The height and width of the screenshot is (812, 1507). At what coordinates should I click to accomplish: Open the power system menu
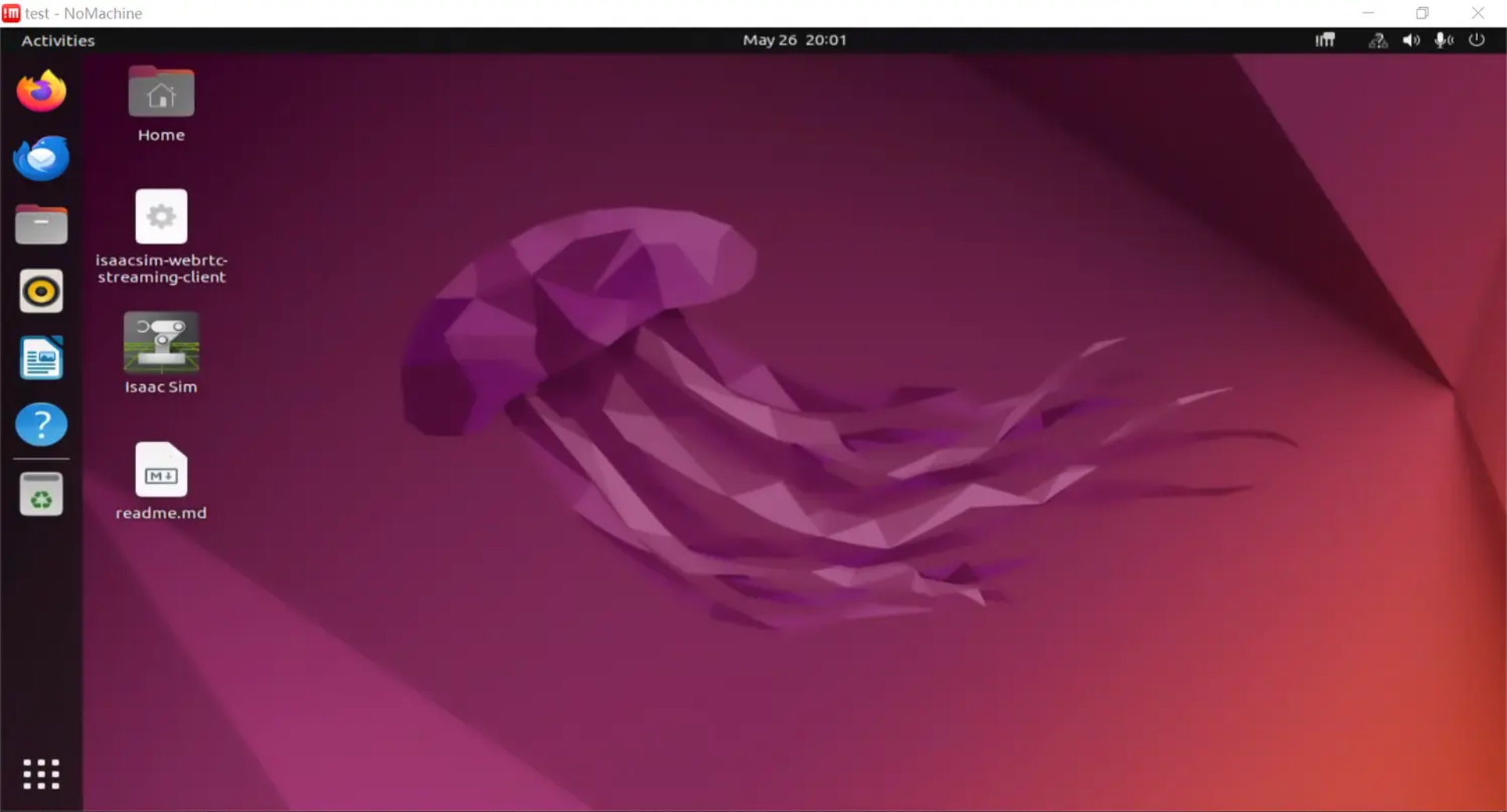pyautogui.click(x=1476, y=40)
